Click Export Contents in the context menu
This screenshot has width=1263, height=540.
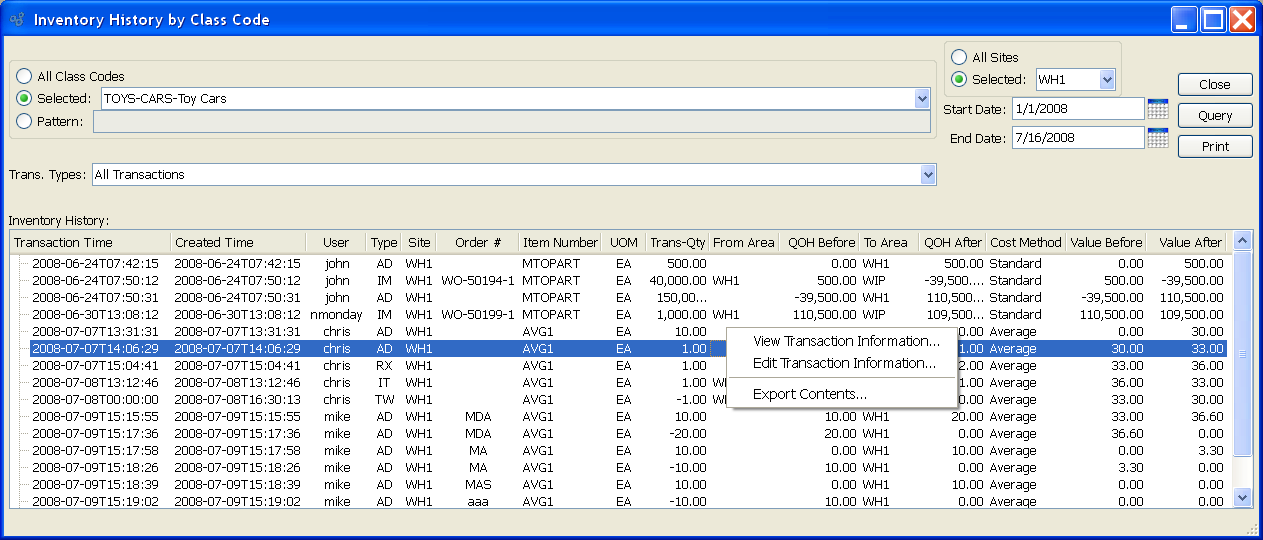point(810,394)
